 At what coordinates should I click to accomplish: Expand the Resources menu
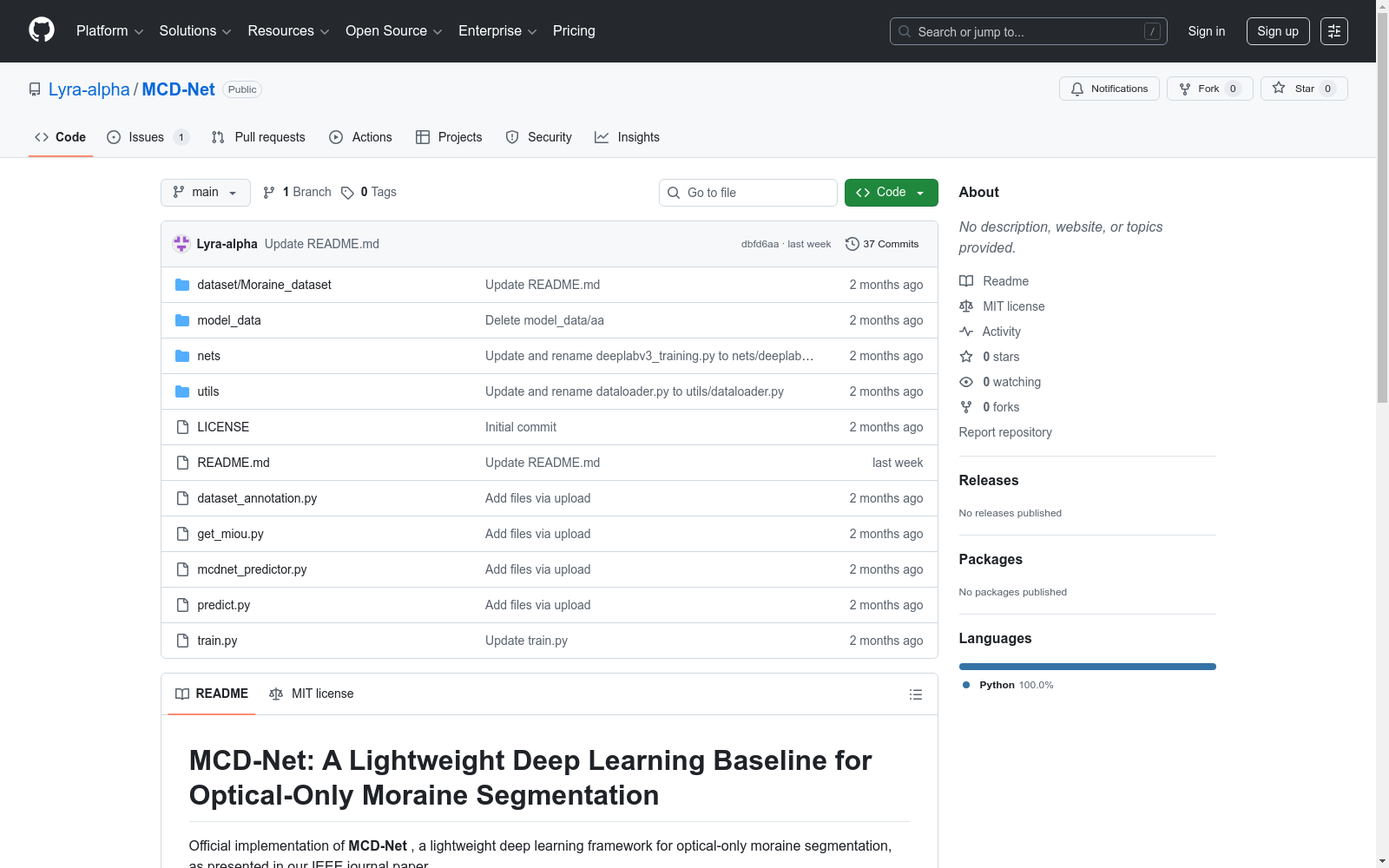tap(288, 31)
